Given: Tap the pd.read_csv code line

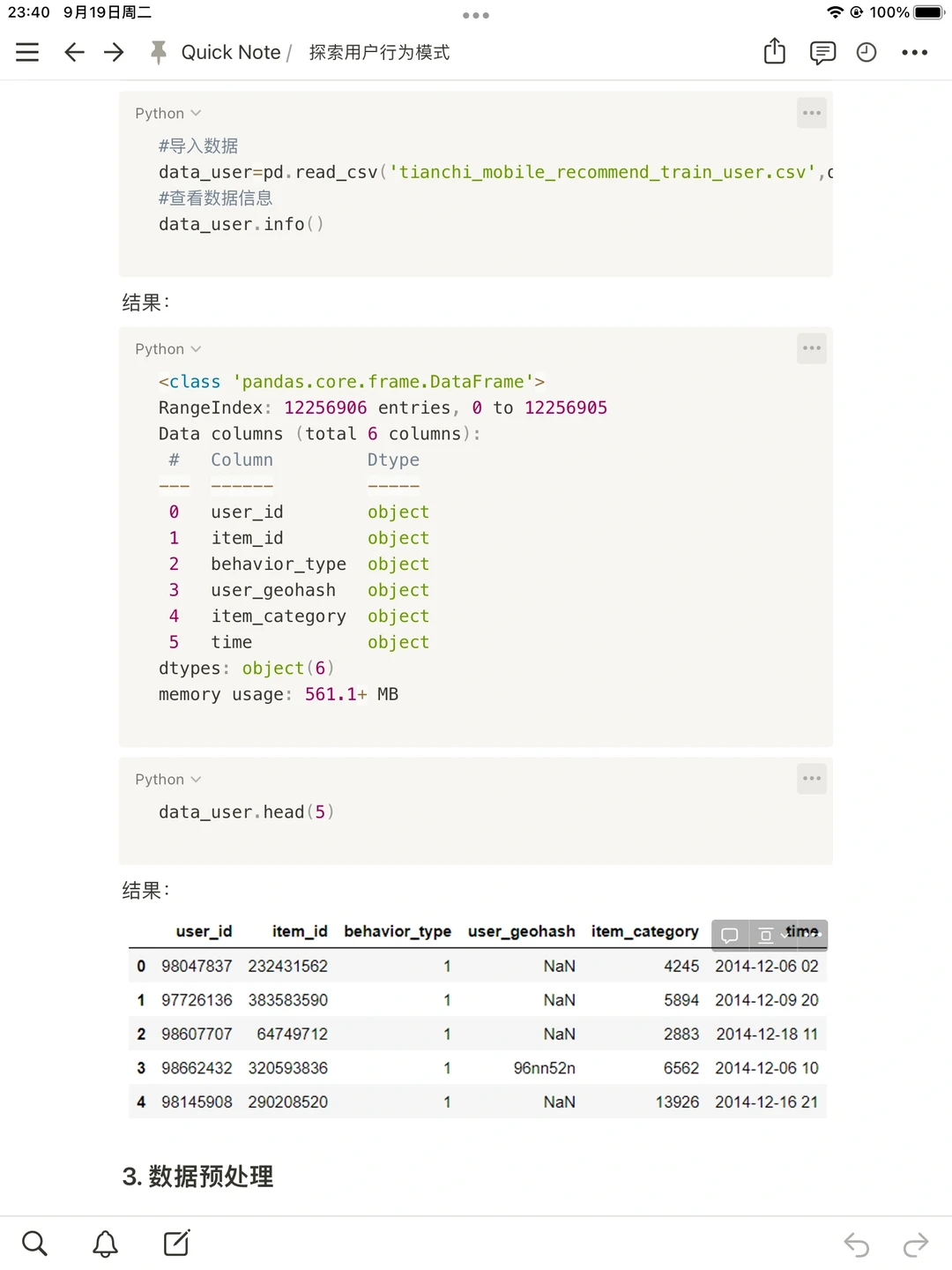Looking at the screenshot, I should pyautogui.click(x=495, y=172).
